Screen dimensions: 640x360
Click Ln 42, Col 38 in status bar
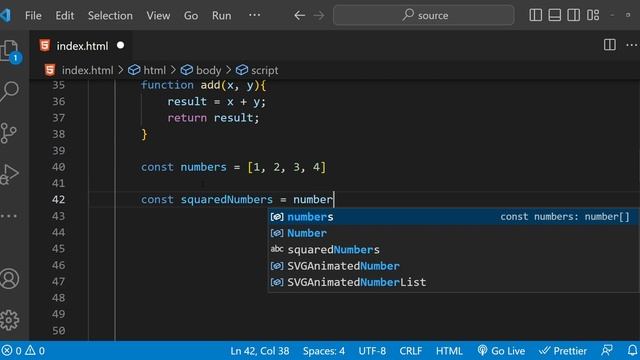260,351
